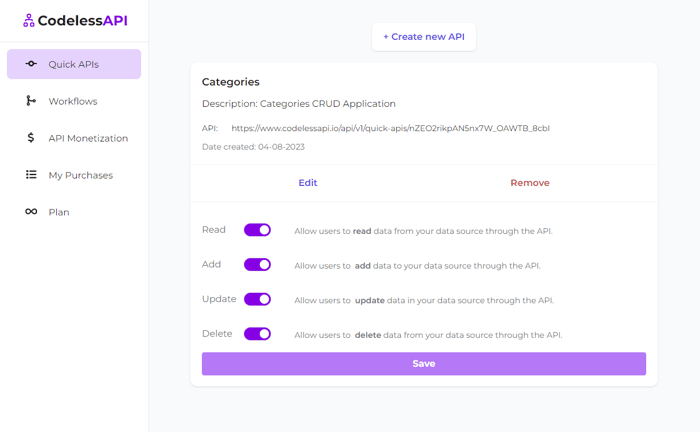This screenshot has width=700, height=432.
Task: Click the Workflows branch icon
Action: (30, 101)
